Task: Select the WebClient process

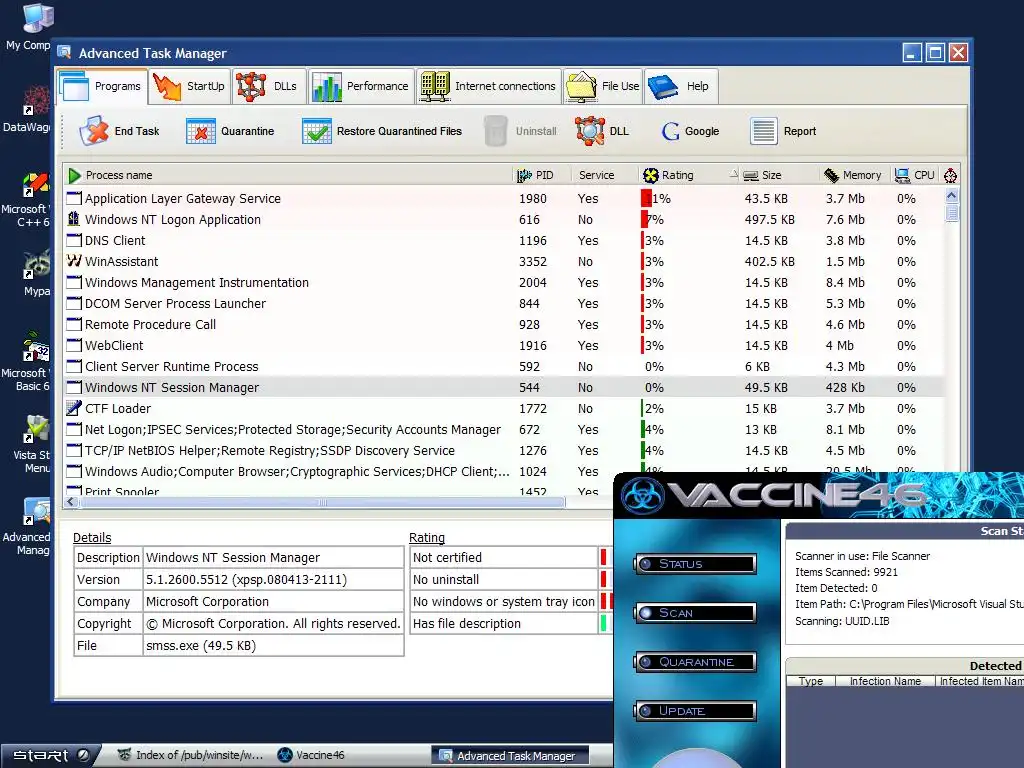Action: pos(503,345)
